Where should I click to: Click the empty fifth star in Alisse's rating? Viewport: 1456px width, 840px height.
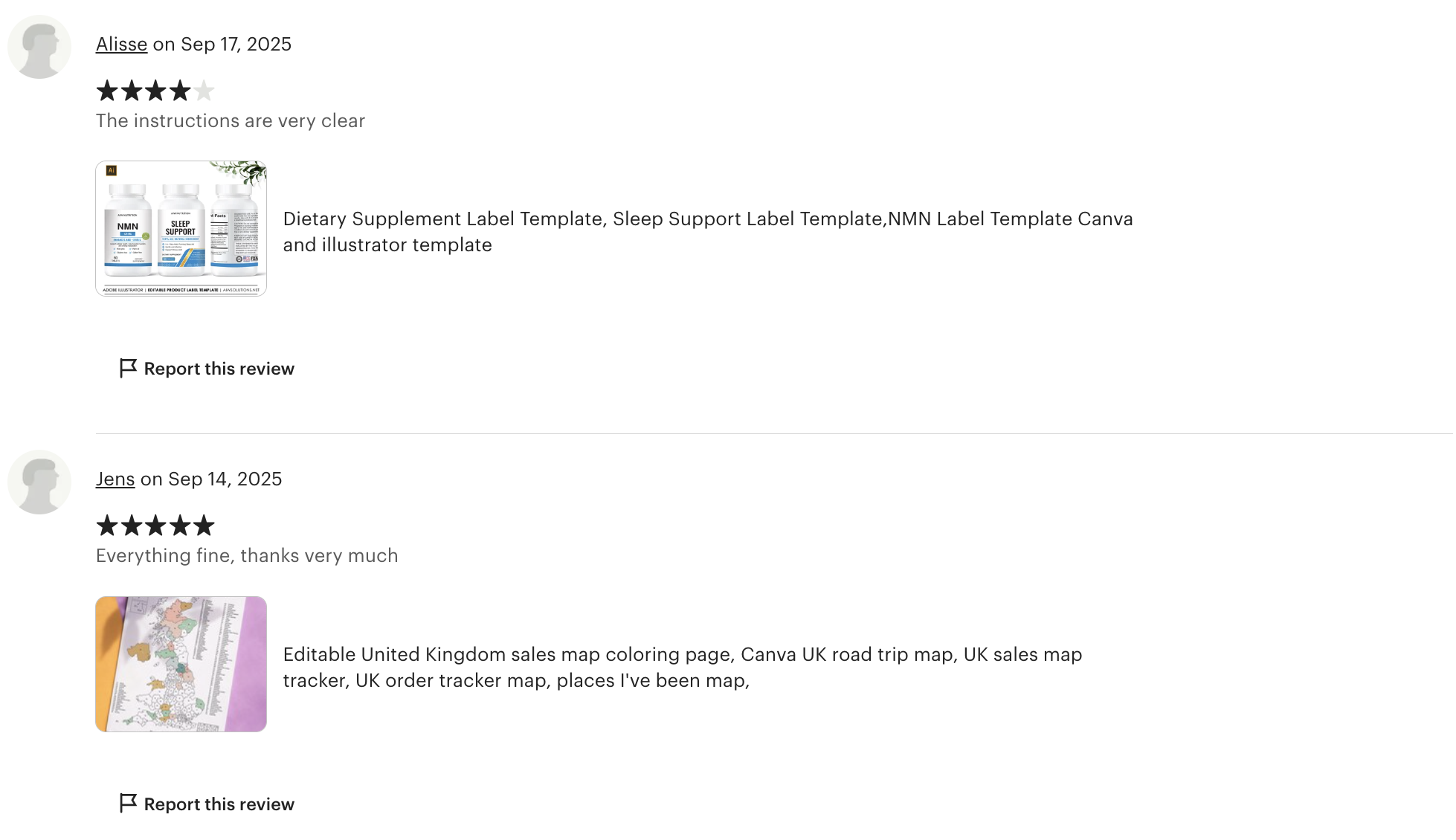point(204,91)
